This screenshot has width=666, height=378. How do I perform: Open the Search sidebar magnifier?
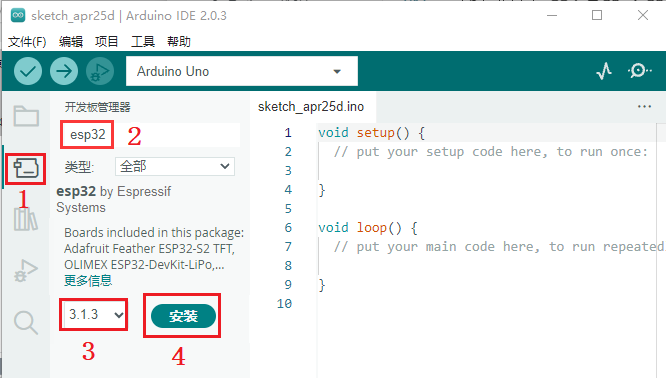click(26, 323)
